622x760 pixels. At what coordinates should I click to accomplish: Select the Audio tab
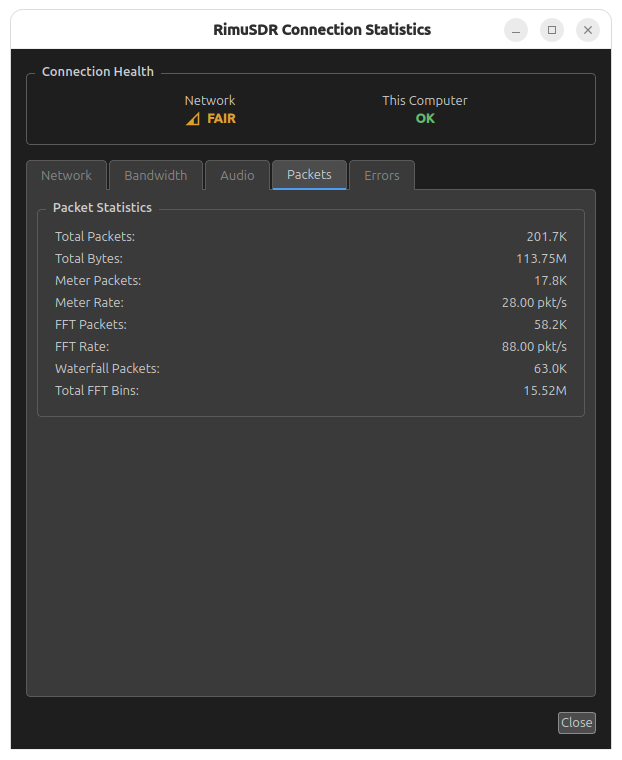(x=237, y=175)
